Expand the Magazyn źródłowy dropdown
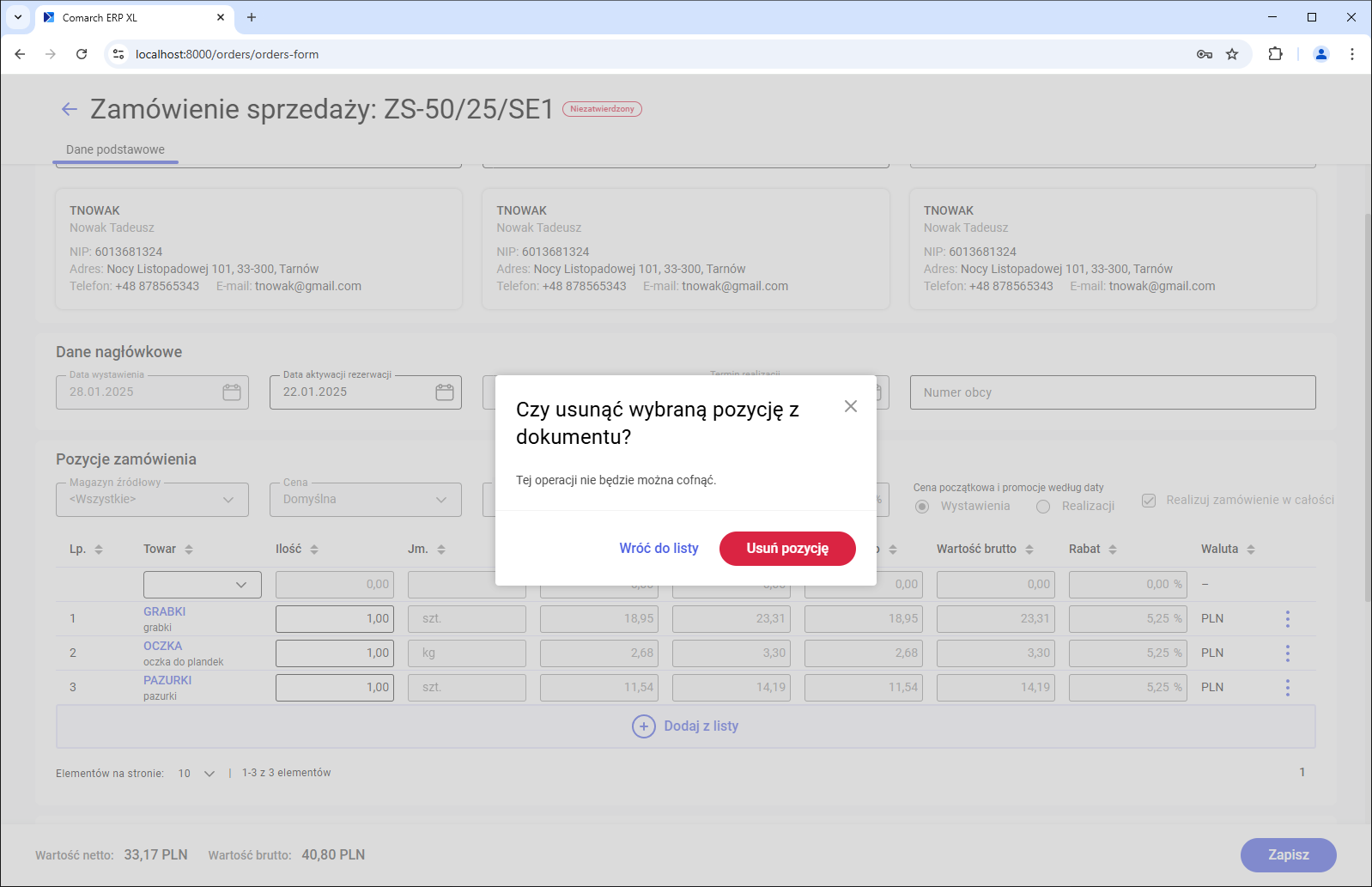 (228, 500)
